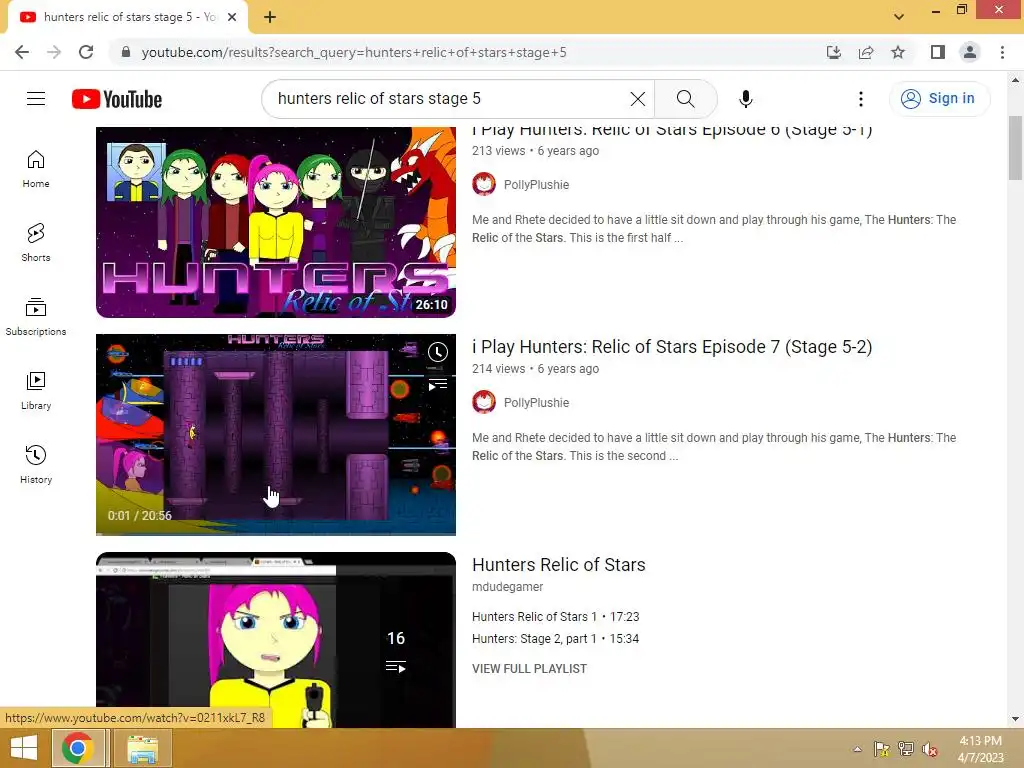
Task: Click the site lock icon in address bar
Action: 126,52
